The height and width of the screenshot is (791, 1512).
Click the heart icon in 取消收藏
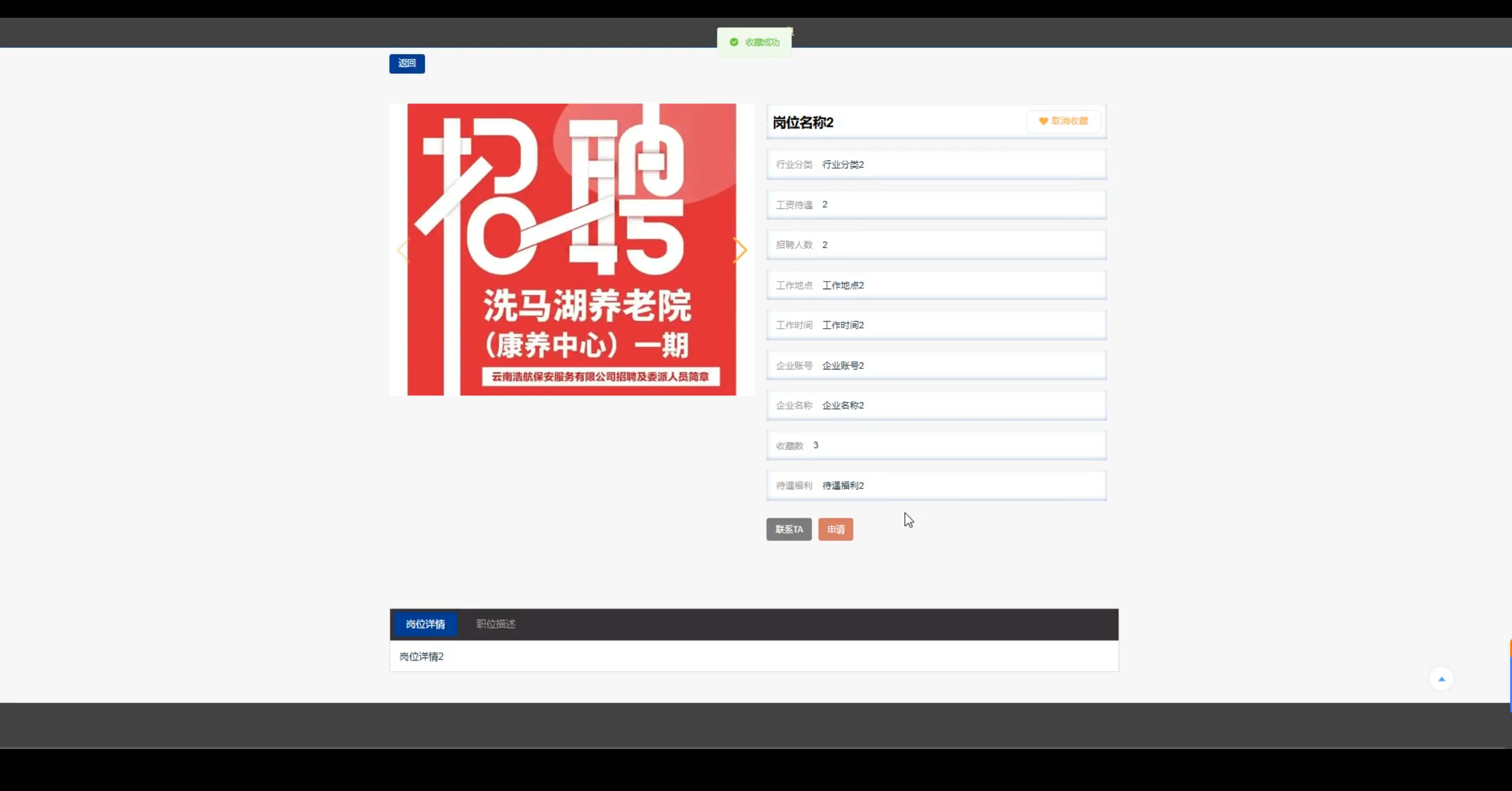click(x=1043, y=121)
